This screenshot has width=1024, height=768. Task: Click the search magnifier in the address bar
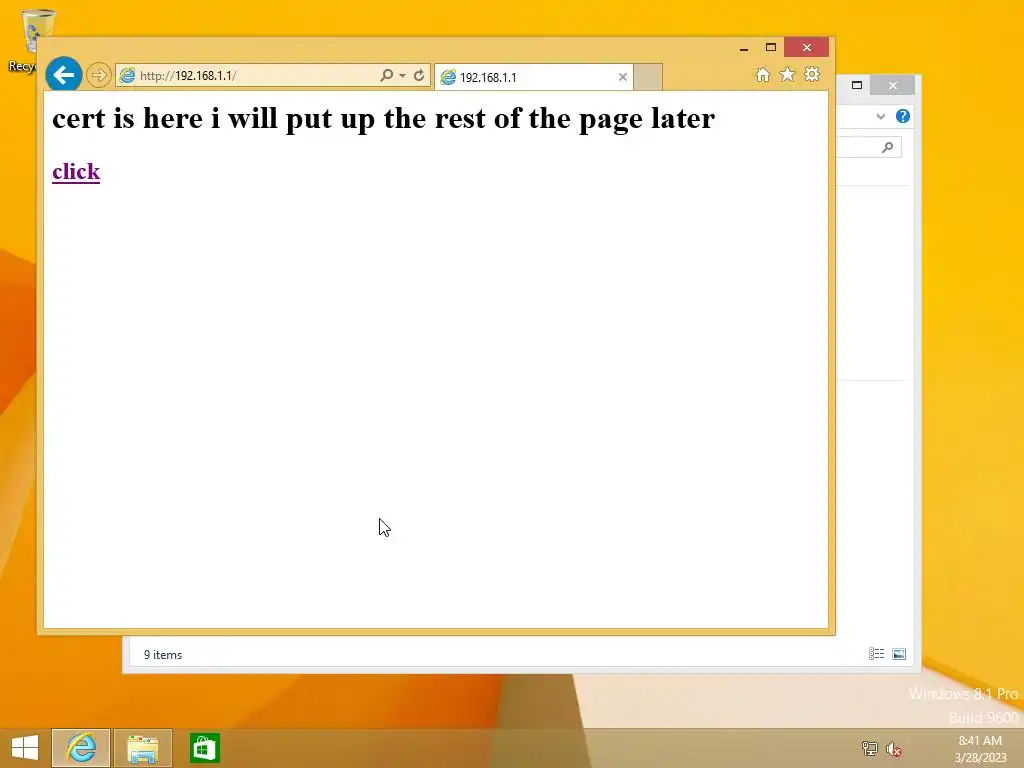(x=387, y=75)
